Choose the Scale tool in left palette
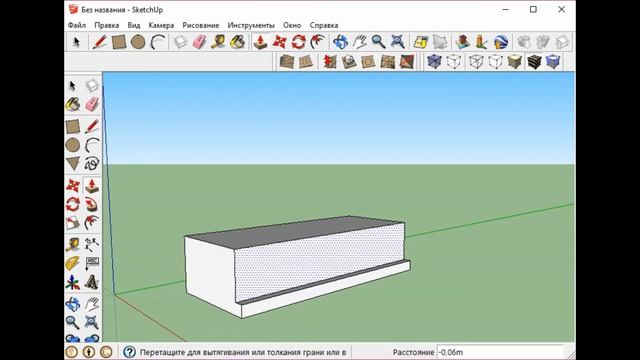 [73, 223]
